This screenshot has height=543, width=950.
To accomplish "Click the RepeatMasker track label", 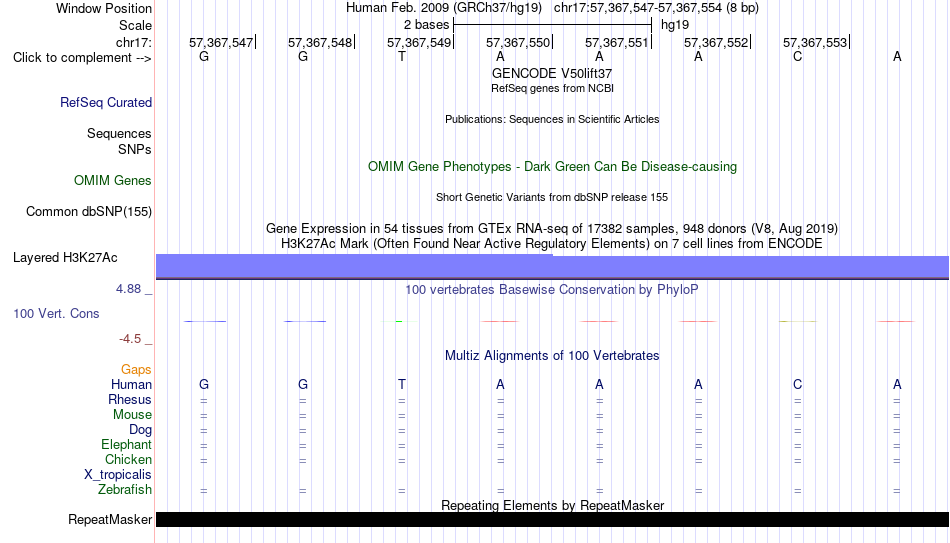I will coord(110,519).
